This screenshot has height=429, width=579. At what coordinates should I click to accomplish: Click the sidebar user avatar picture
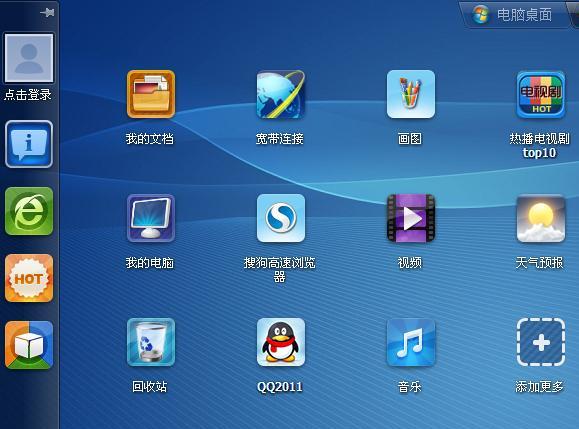[29, 58]
